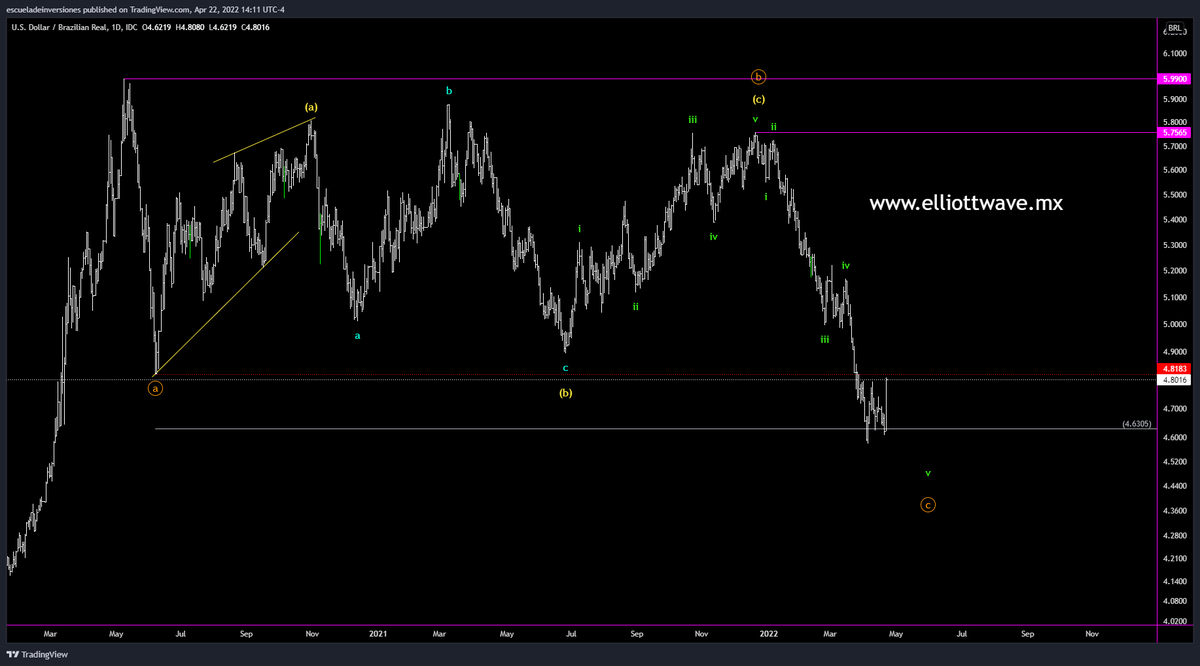1200x666 pixels.
Task: Click the (4.6305) level label
Action: pos(1137,424)
